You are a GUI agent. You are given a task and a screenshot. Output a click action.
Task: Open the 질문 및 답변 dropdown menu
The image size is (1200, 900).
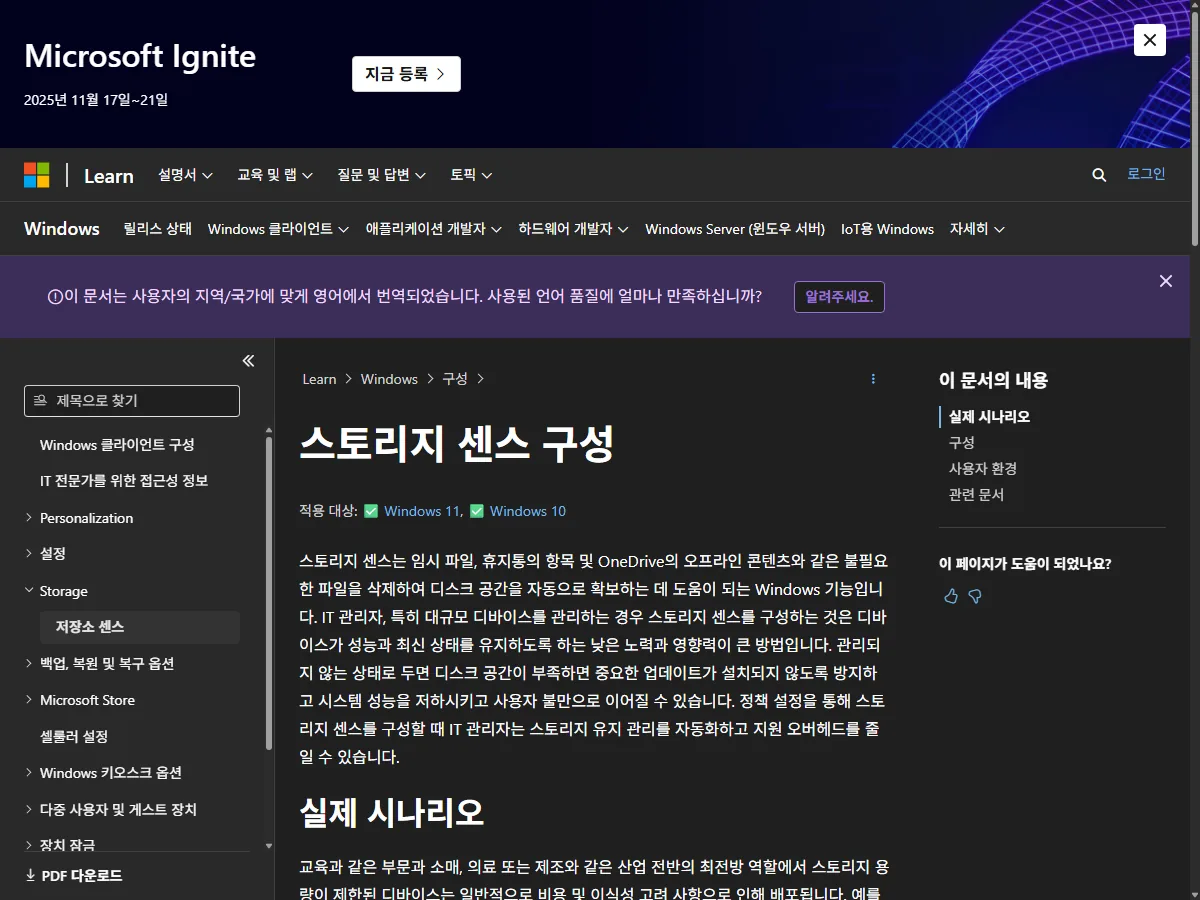point(382,175)
